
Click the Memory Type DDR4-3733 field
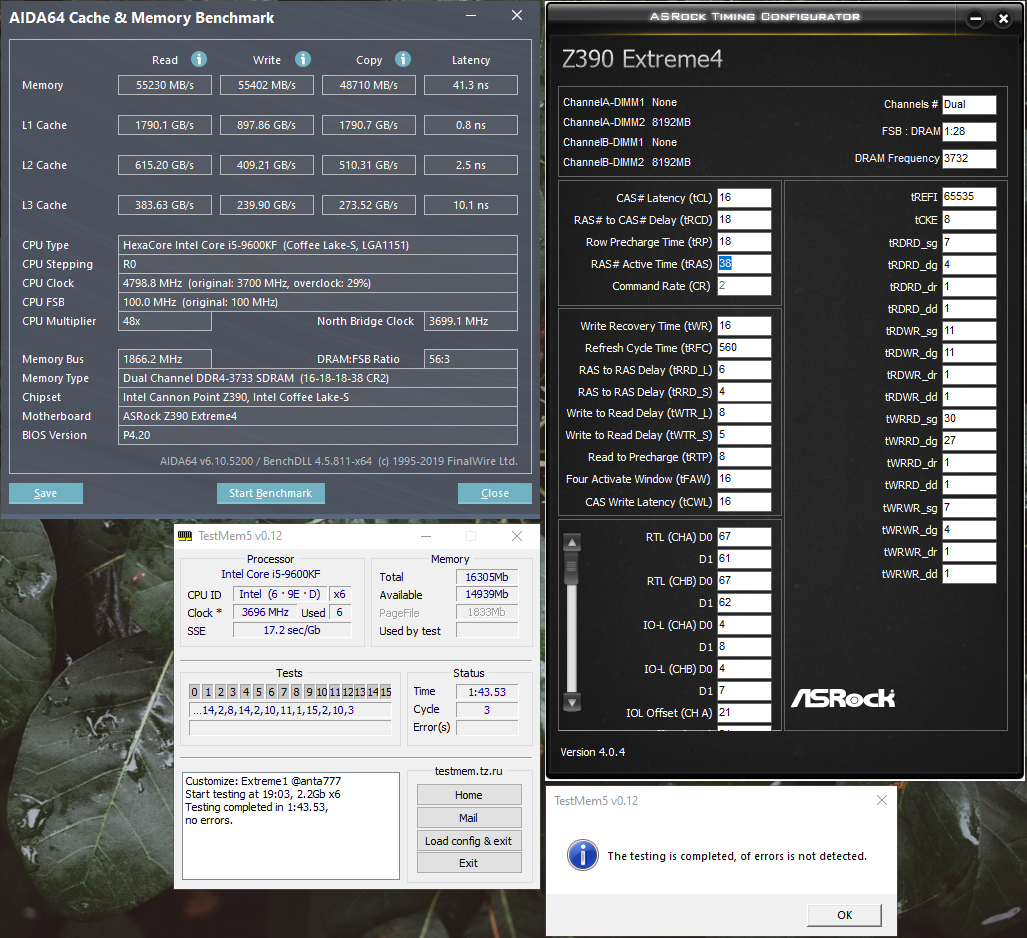(318, 378)
